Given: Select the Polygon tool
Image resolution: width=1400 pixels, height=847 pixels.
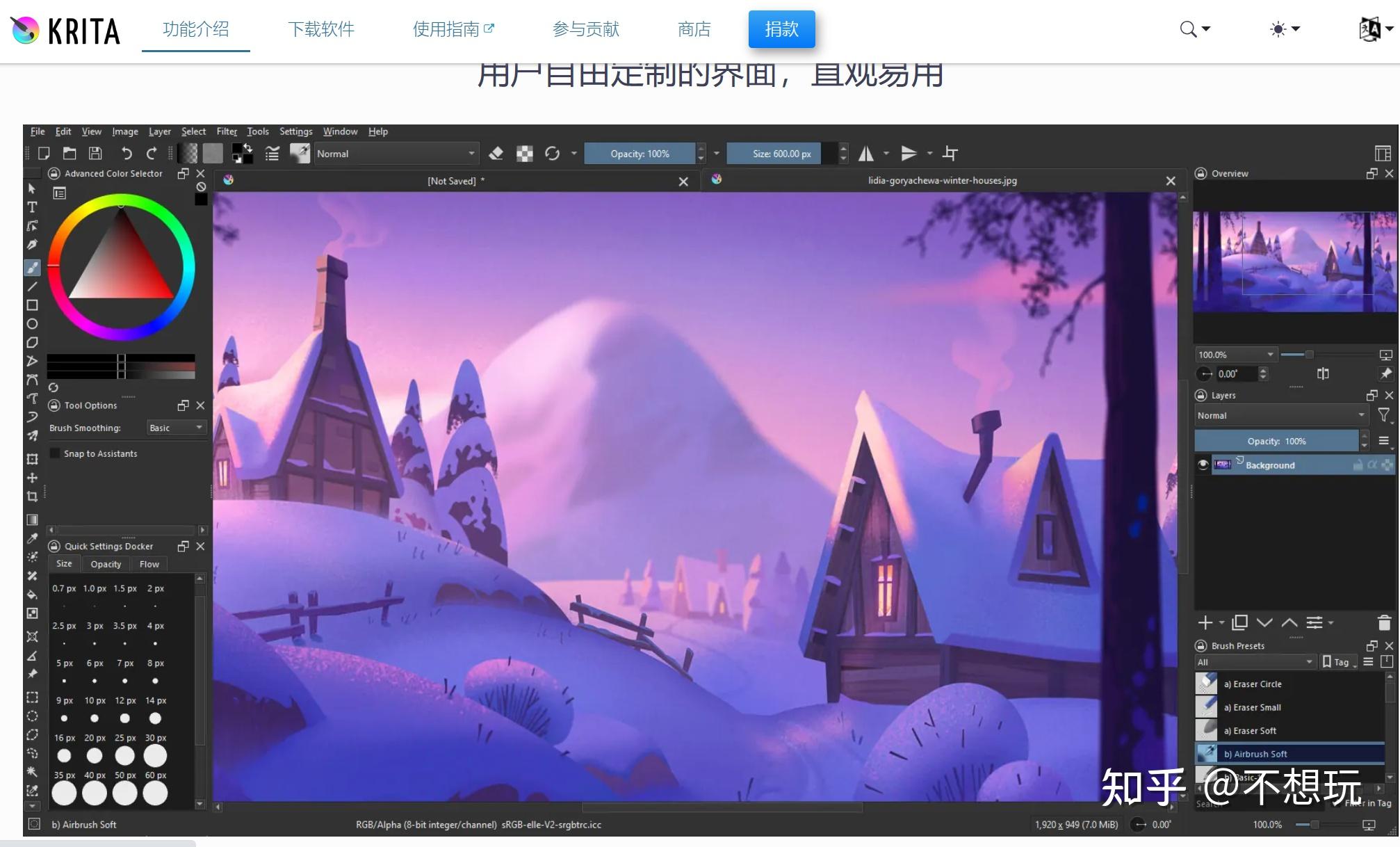Looking at the screenshot, I should click(32, 343).
